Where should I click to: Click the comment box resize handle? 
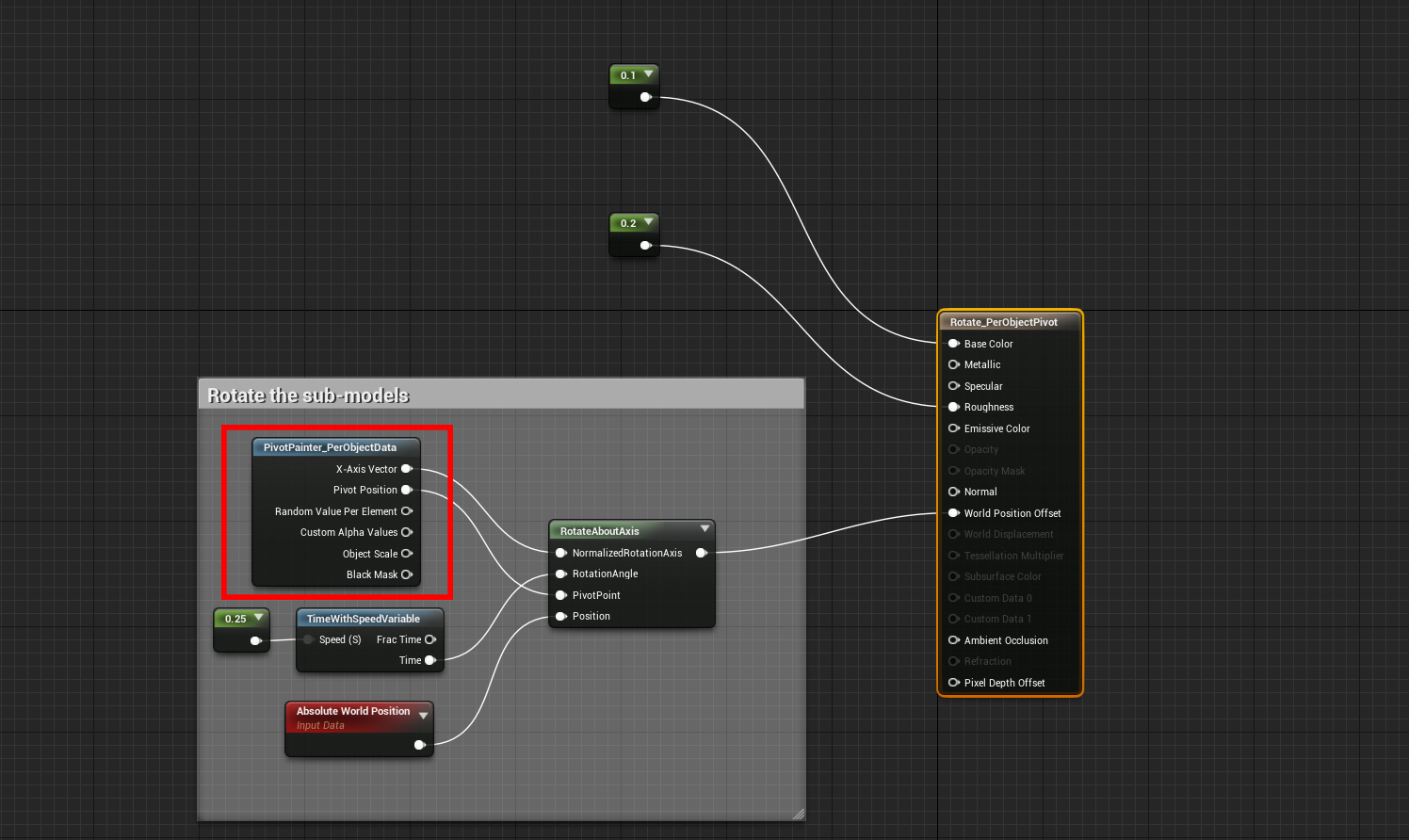tap(798, 815)
